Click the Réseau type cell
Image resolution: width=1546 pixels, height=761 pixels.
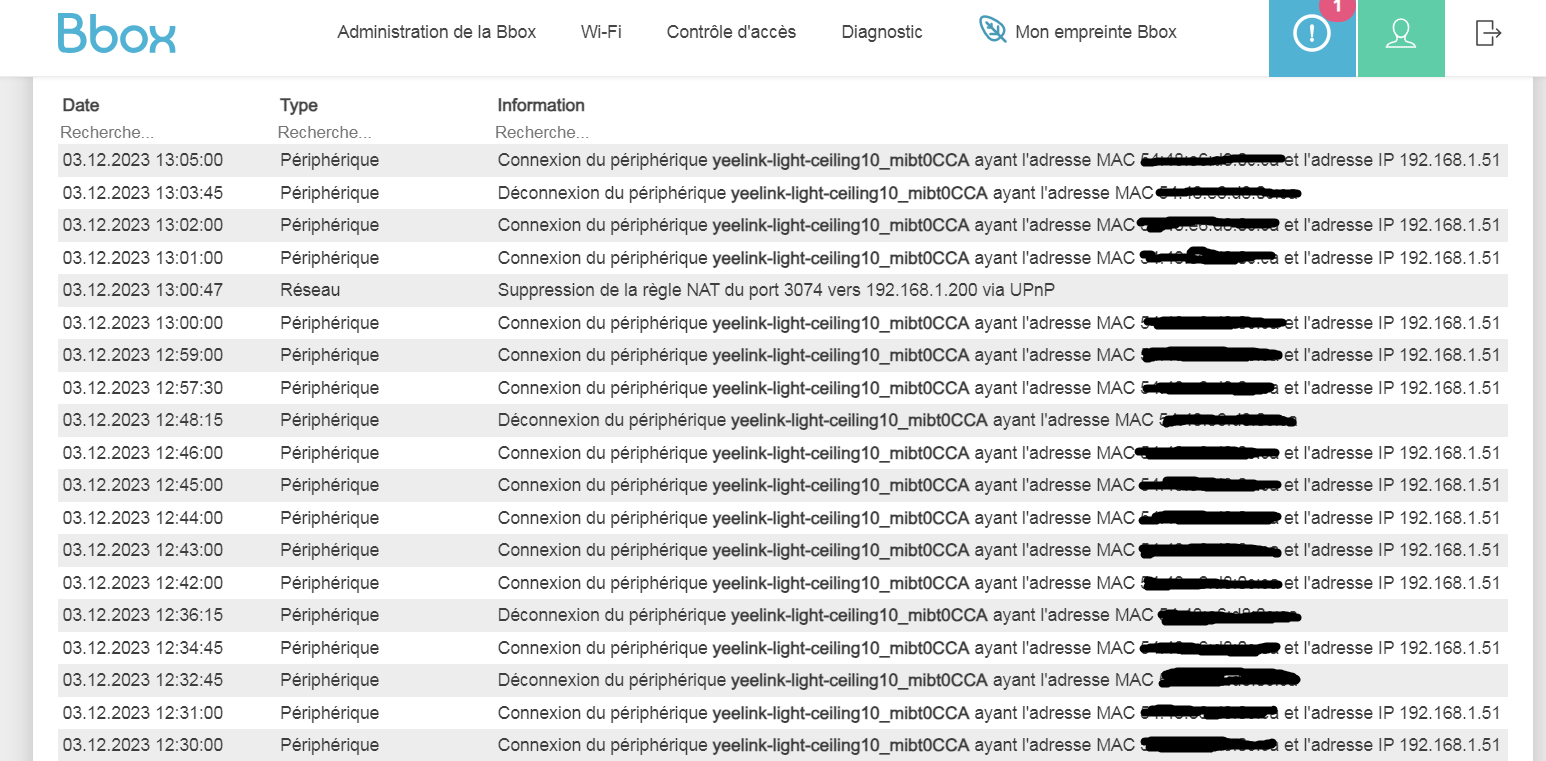pyautogui.click(x=310, y=290)
